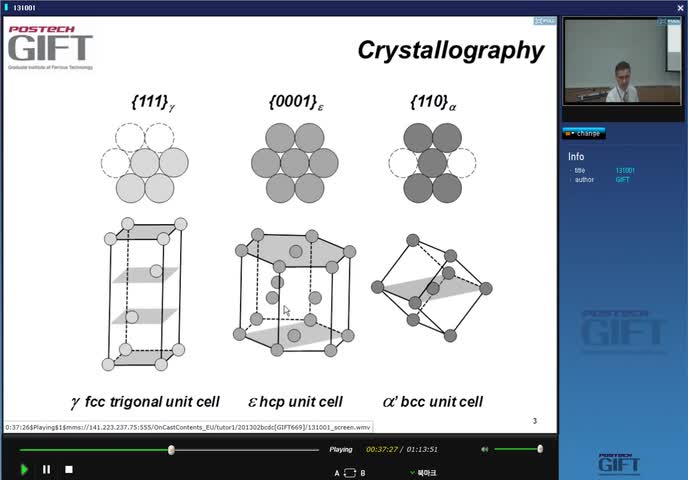Expand lecturer video with its Full button
This screenshot has height=480, width=688.
669,21
